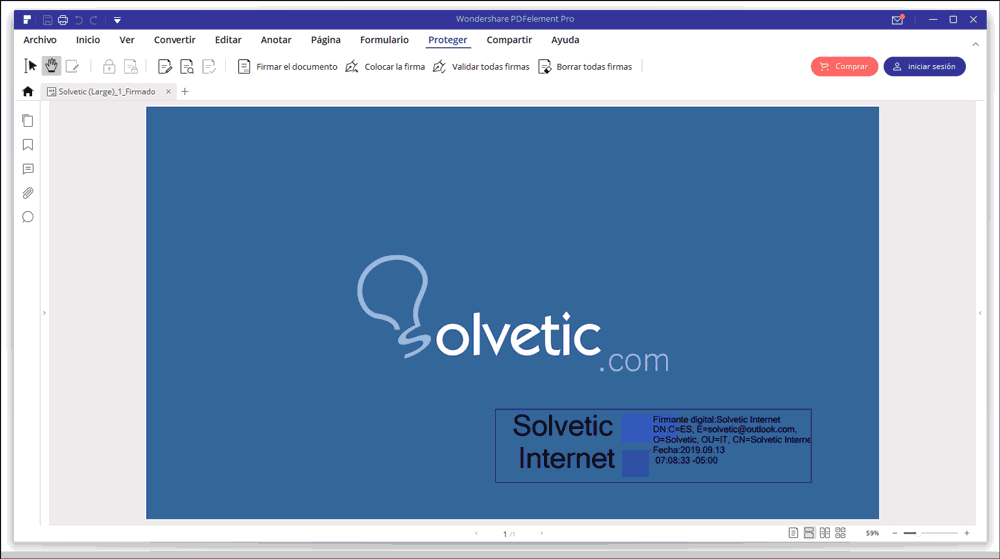The width and height of the screenshot is (1000, 559).
Task: Open the page thumbnails panel
Action: coord(27,120)
